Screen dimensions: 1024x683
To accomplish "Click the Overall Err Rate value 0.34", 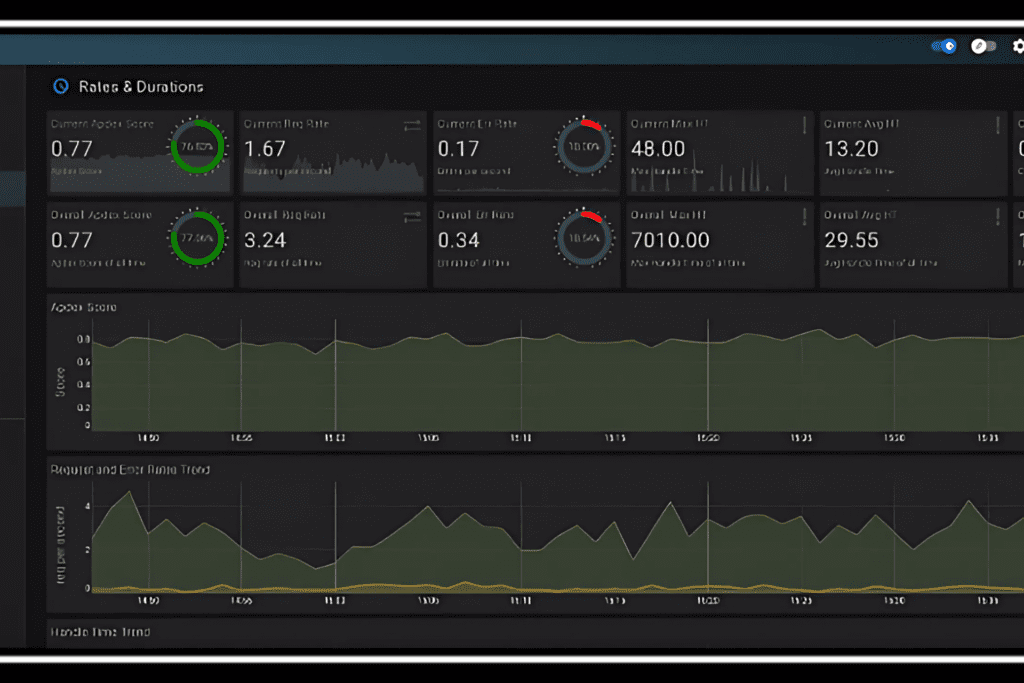I will [458, 240].
